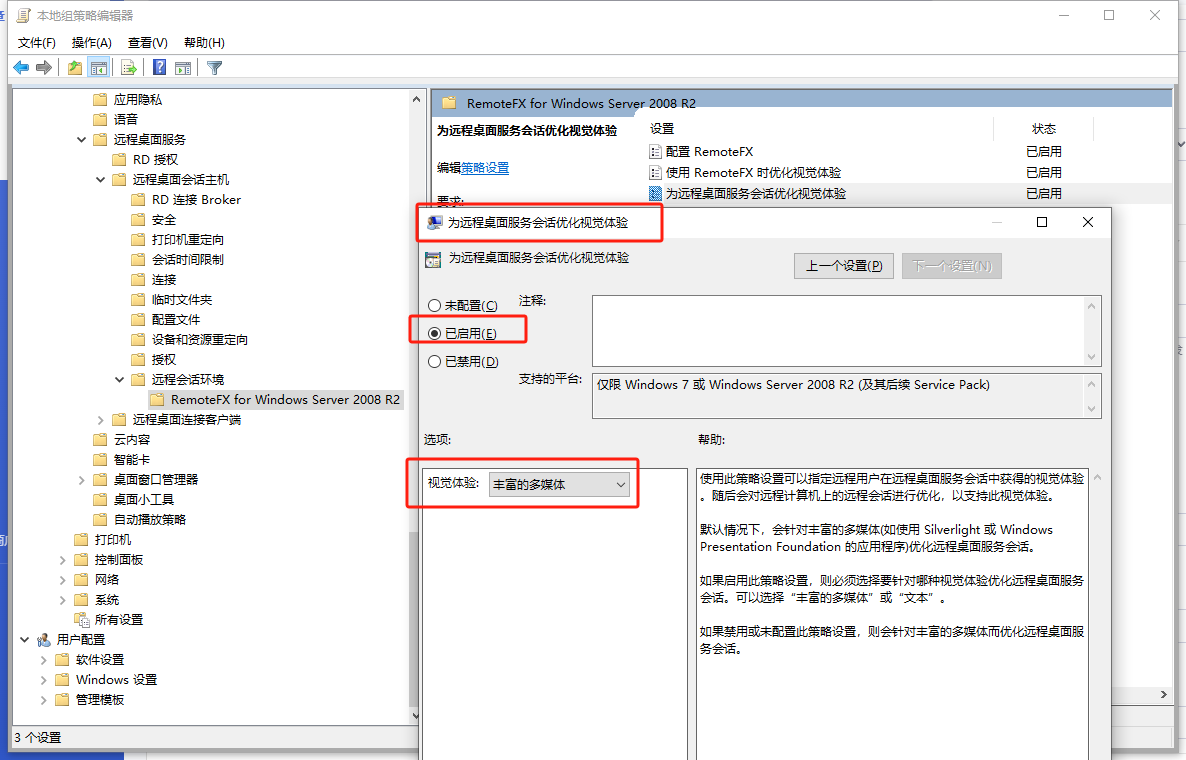Select the RD 连接 Broker tree item

pyautogui.click(x=196, y=199)
